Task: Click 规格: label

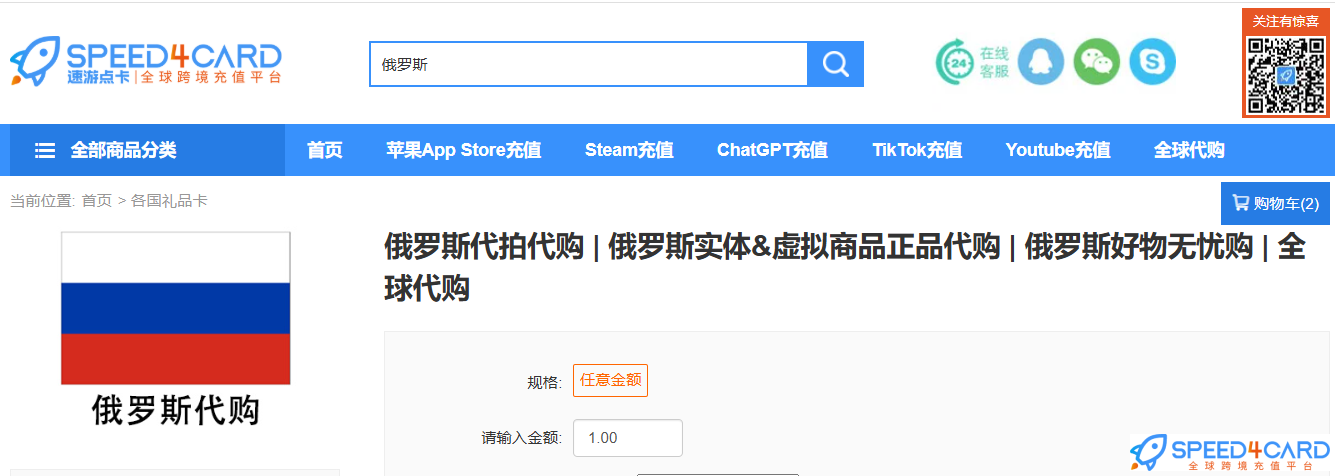Action: (x=545, y=381)
